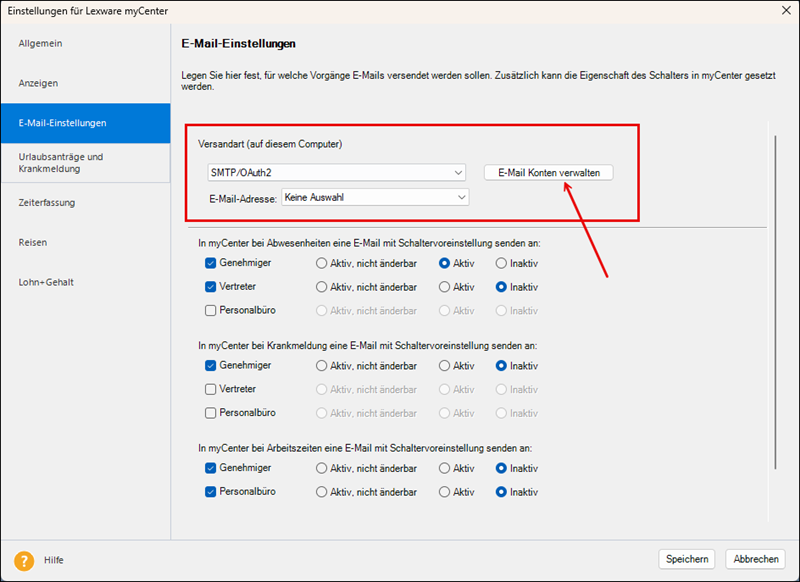Uncheck Genehmiger under Arbeitszeiten

click(210, 468)
